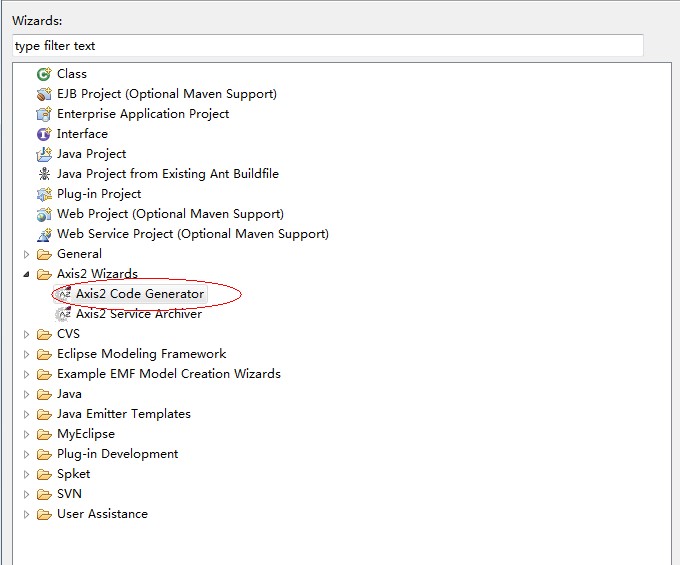Expand the Plug-in Development category

pyautogui.click(x=26, y=454)
